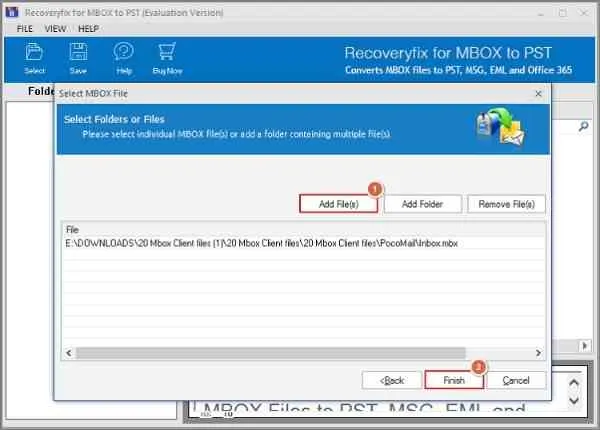
Task: Click the file list scrollbar left arrow
Action: click(x=69, y=353)
